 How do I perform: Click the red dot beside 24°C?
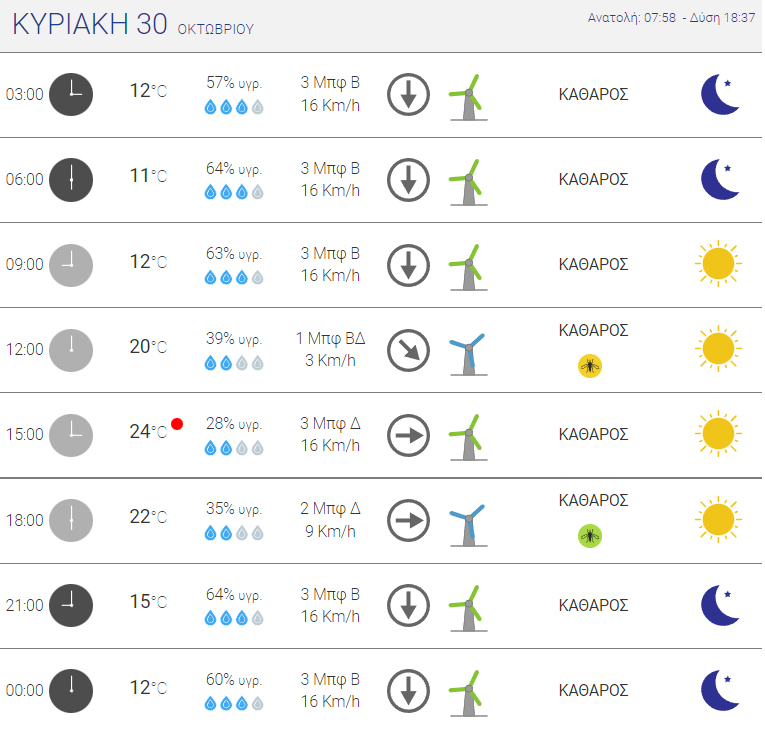(x=177, y=424)
